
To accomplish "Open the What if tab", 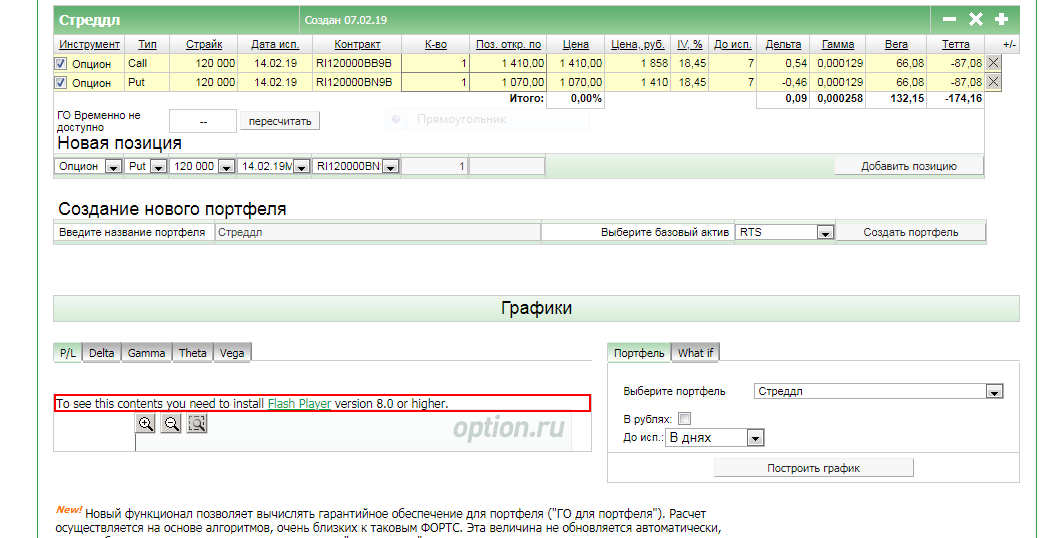I will (696, 353).
